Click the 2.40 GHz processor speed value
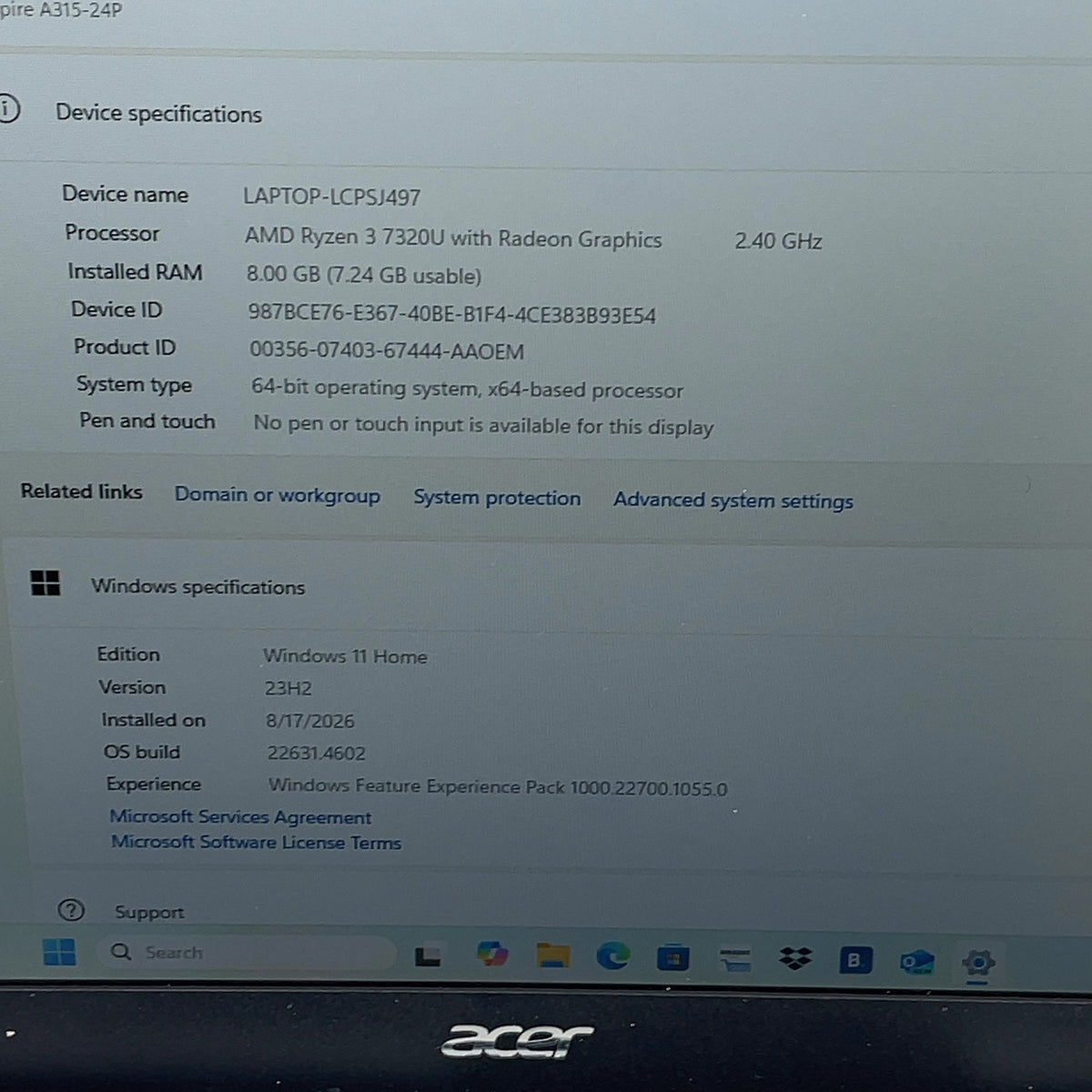1092x1092 pixels. pyautogui.click(x=778, y=241)
